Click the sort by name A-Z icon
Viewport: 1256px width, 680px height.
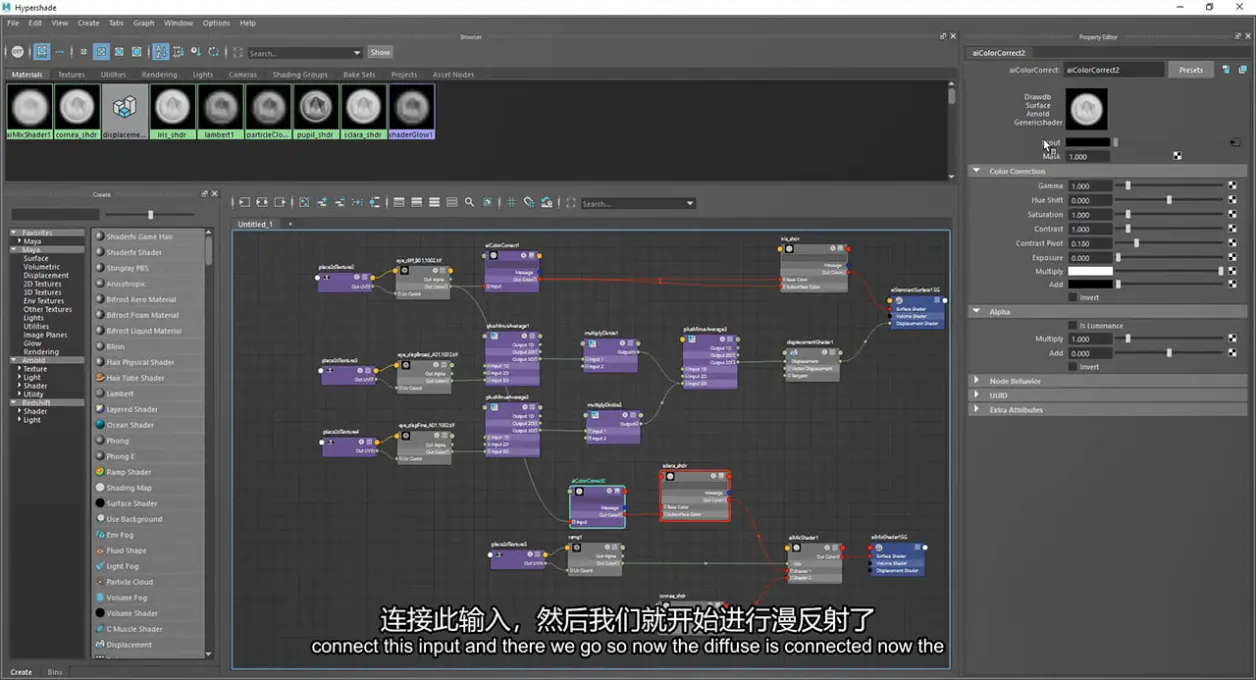tap(160, 52)
